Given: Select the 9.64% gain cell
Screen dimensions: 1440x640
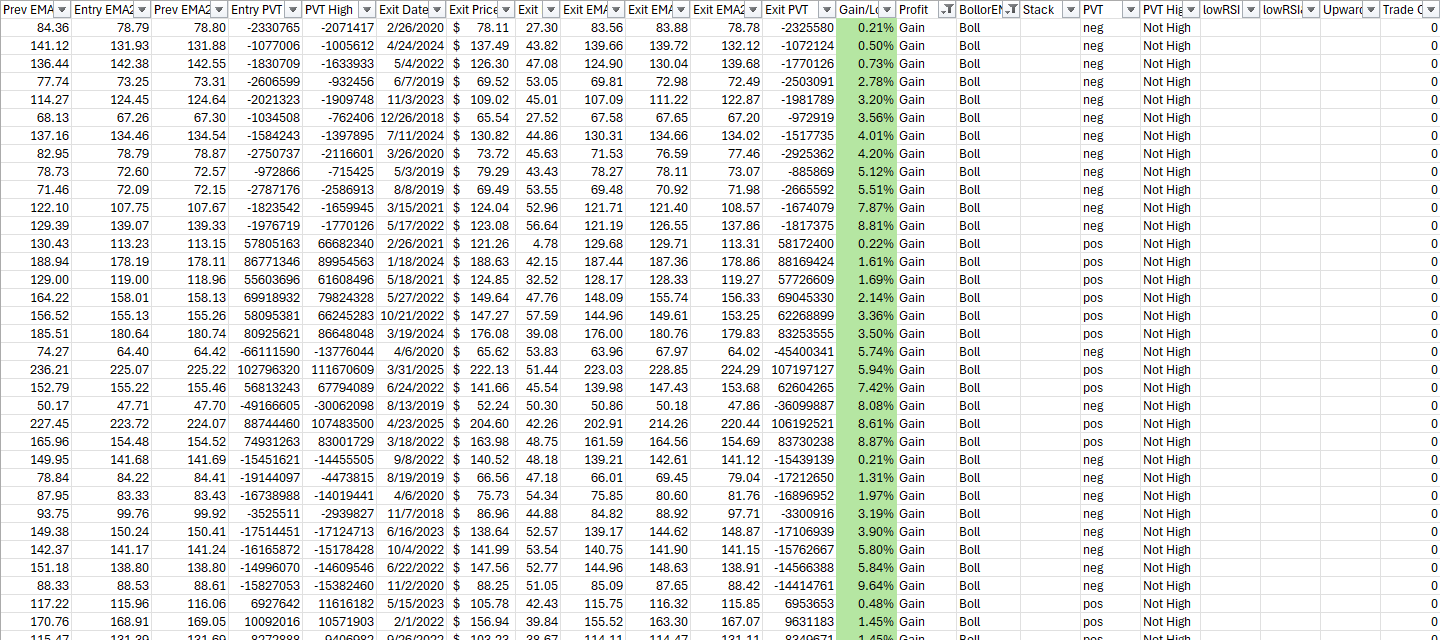Looking at the screenshot, I should pyautogui.click(x=867, y=586).
